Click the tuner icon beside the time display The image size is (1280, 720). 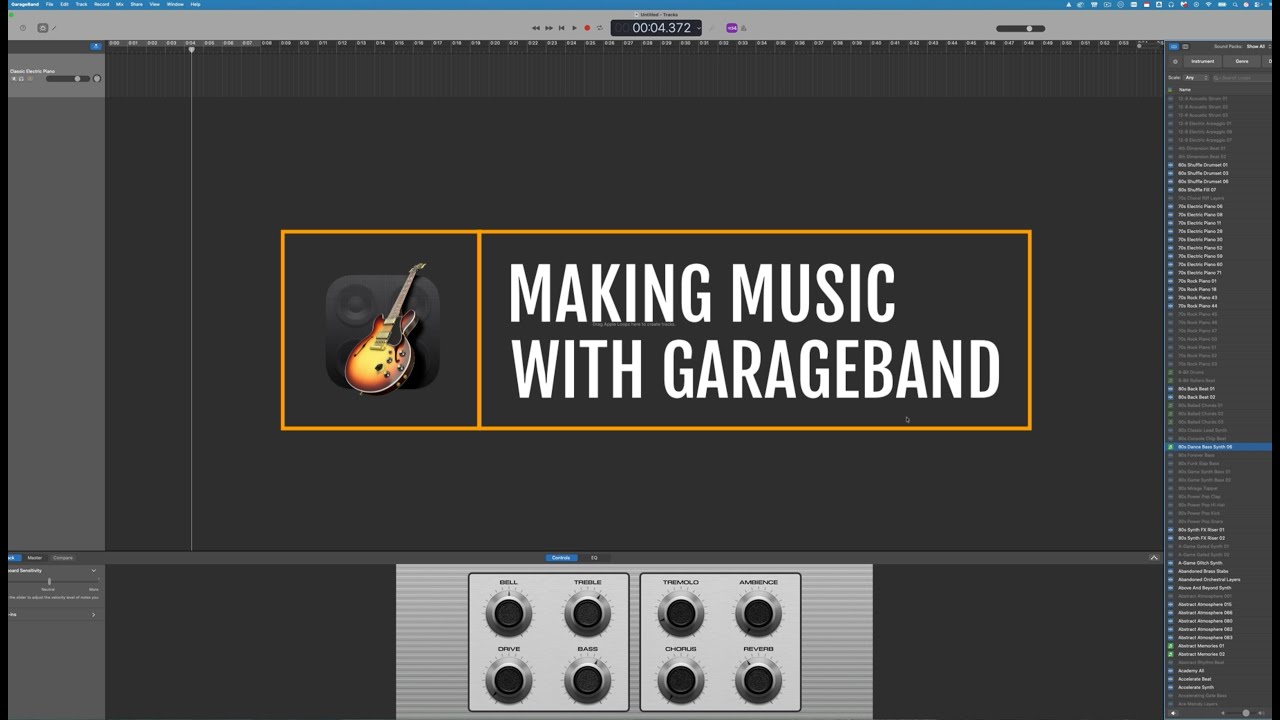pos(712,28)
